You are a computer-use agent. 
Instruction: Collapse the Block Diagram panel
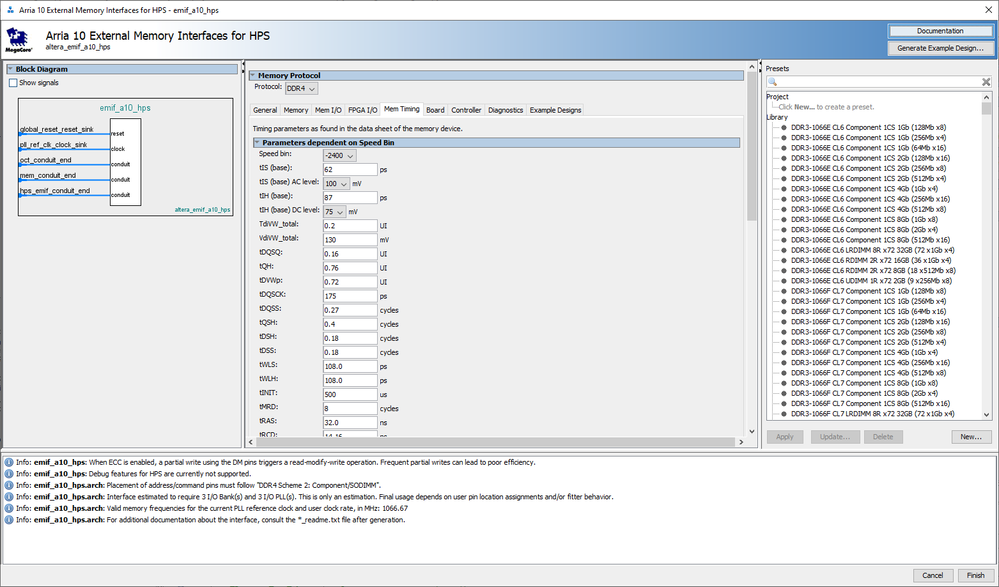[x=10, y=69]
